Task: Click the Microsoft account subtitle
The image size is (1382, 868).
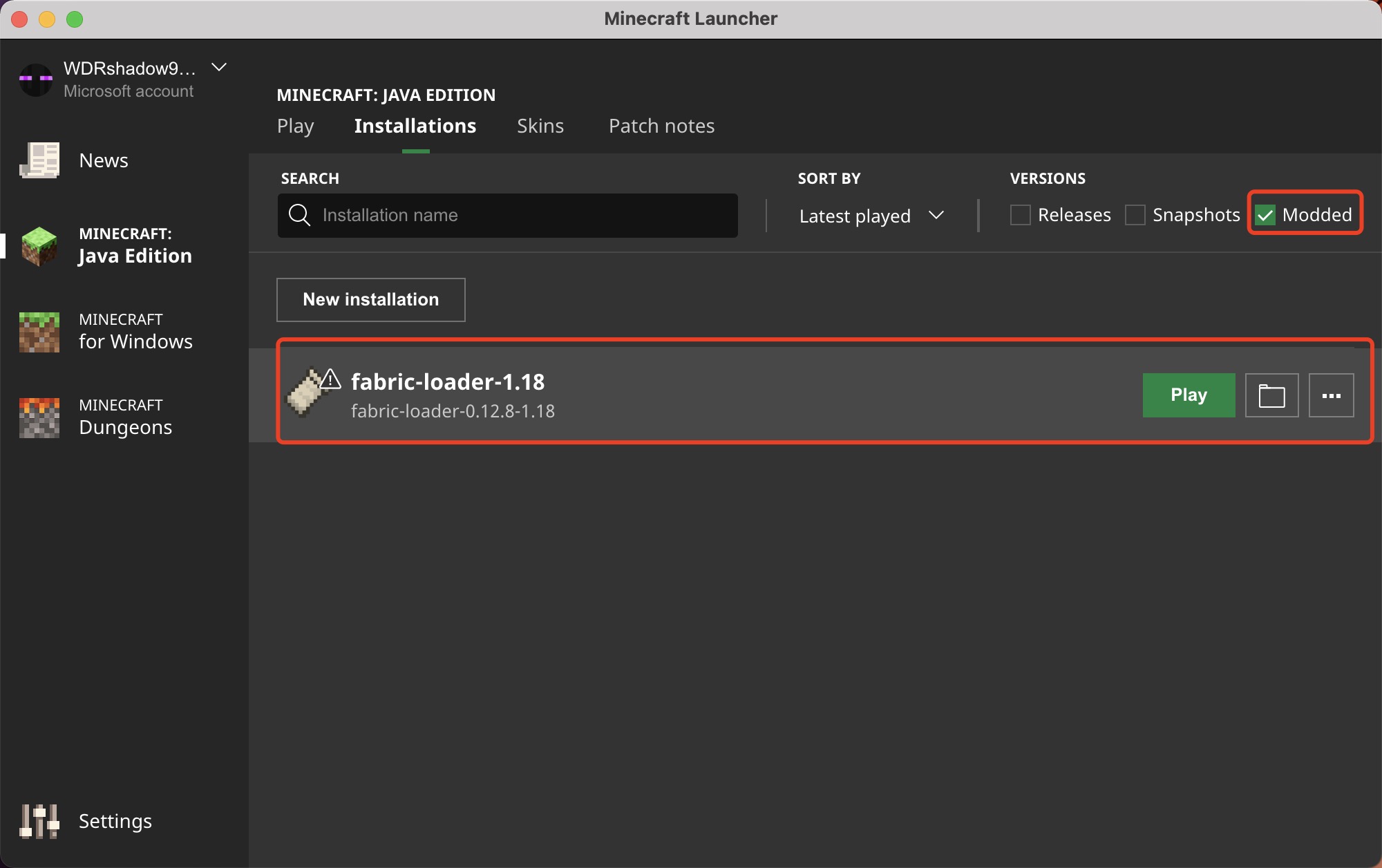Action: tap(129, 91)
